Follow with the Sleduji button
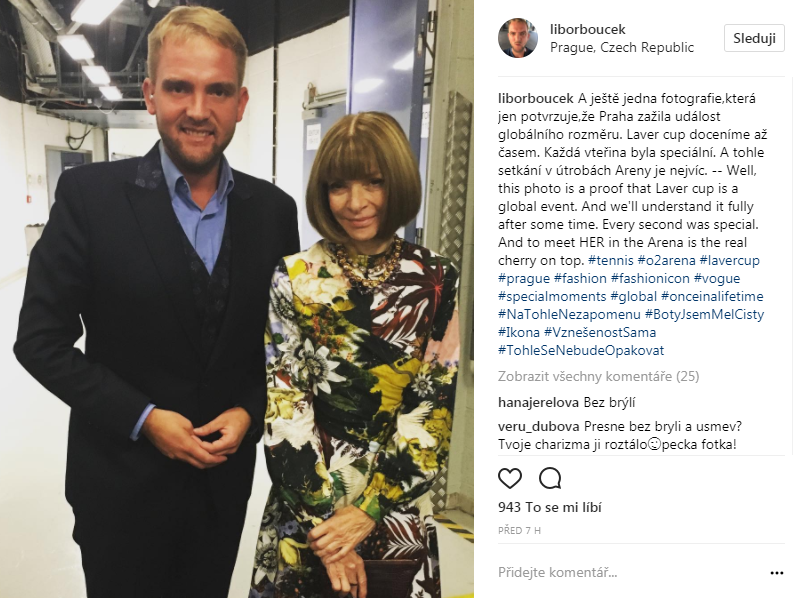Viewport: 793px width, 598px height. coord(754,38)
